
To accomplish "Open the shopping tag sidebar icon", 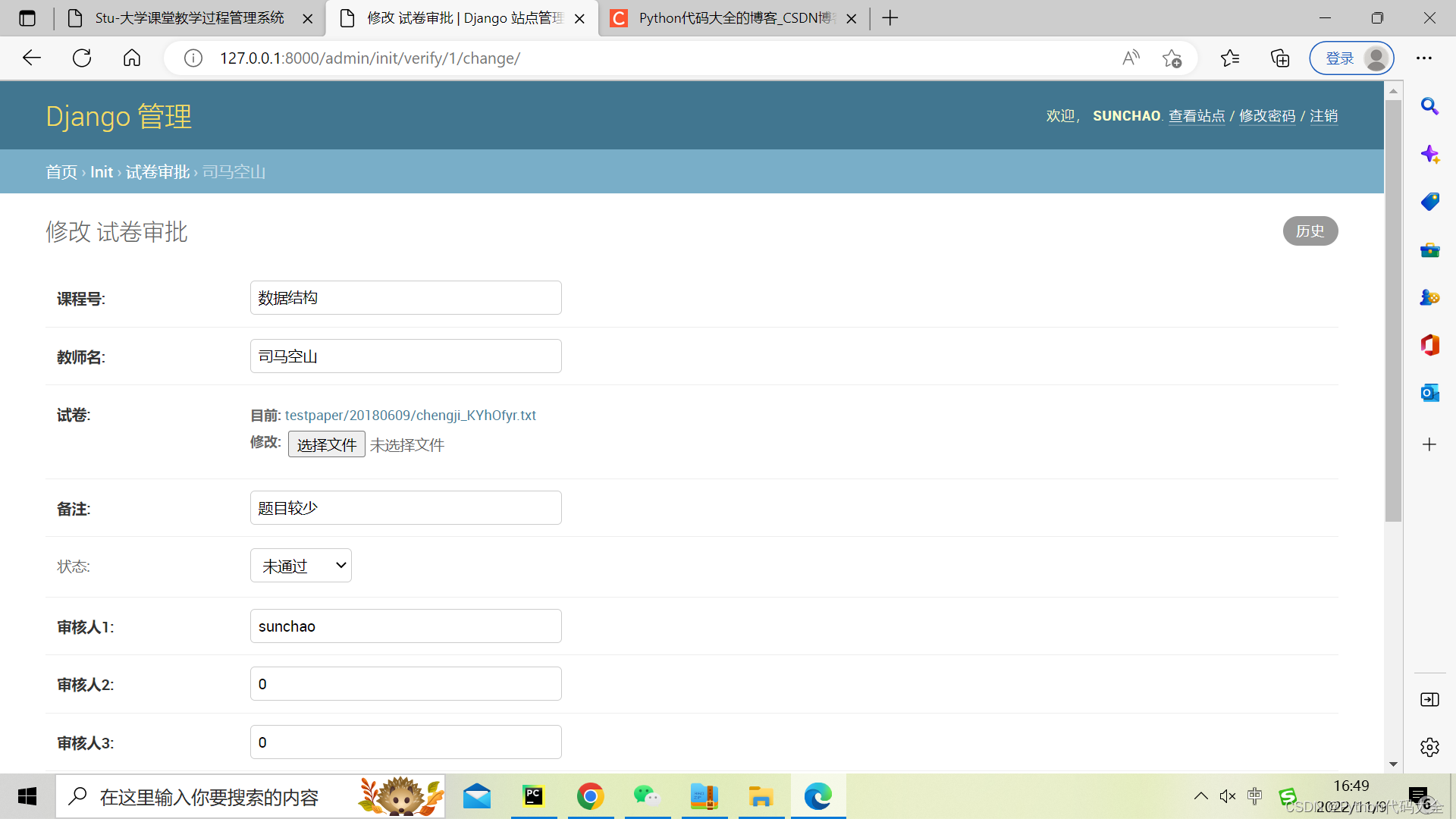I will pos(1429,202).
